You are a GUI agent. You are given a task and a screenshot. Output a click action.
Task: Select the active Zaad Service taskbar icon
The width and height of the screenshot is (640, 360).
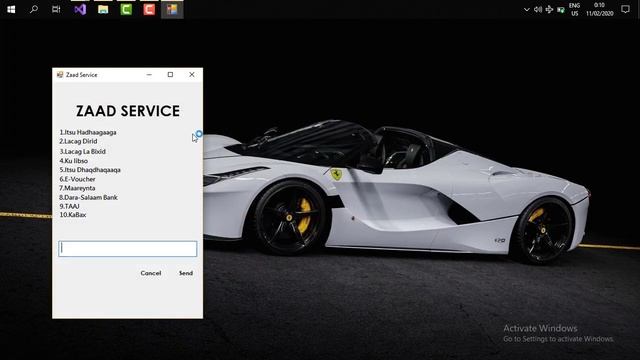172,9
